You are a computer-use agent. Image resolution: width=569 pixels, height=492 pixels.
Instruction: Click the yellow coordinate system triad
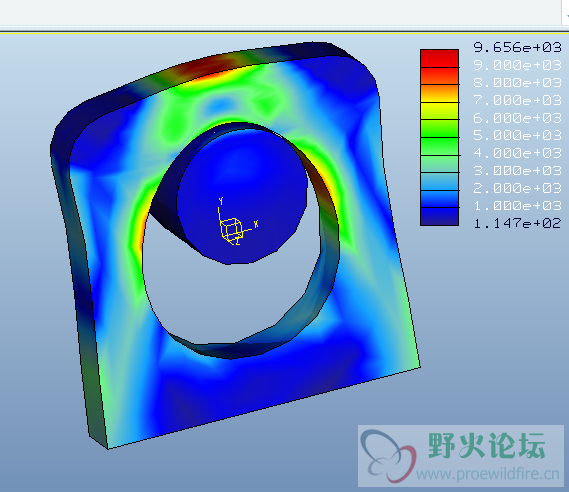238,222
